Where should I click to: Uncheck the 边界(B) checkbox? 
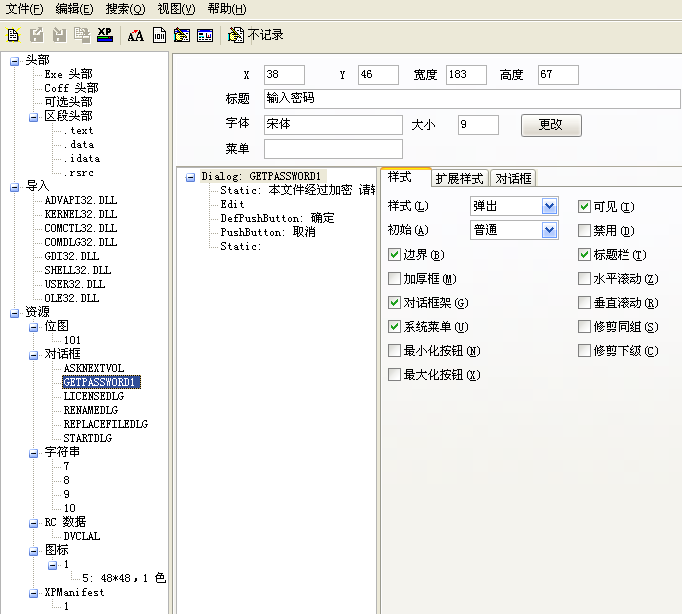tap(394, 254)
